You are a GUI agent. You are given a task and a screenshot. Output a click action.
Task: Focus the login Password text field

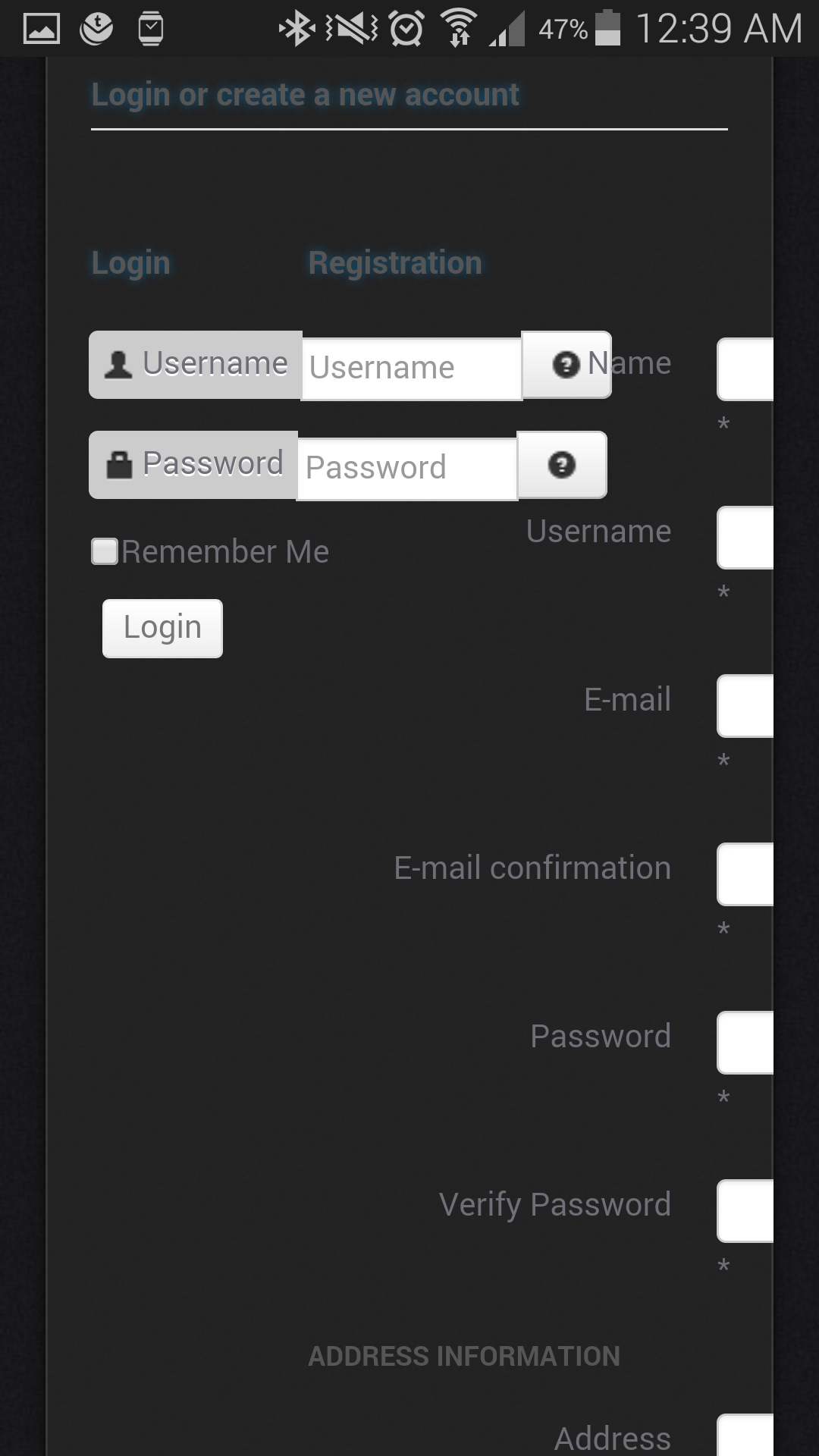click(x=407, y=469)
